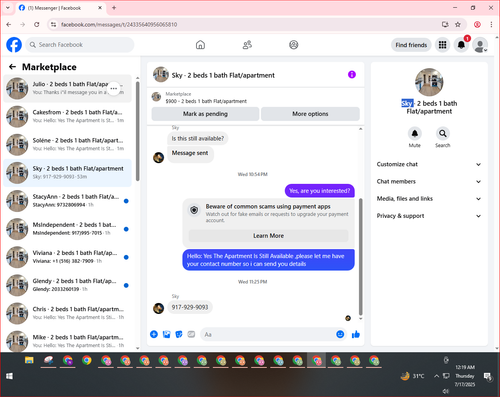Expand Chat members section

pos(429,182)
